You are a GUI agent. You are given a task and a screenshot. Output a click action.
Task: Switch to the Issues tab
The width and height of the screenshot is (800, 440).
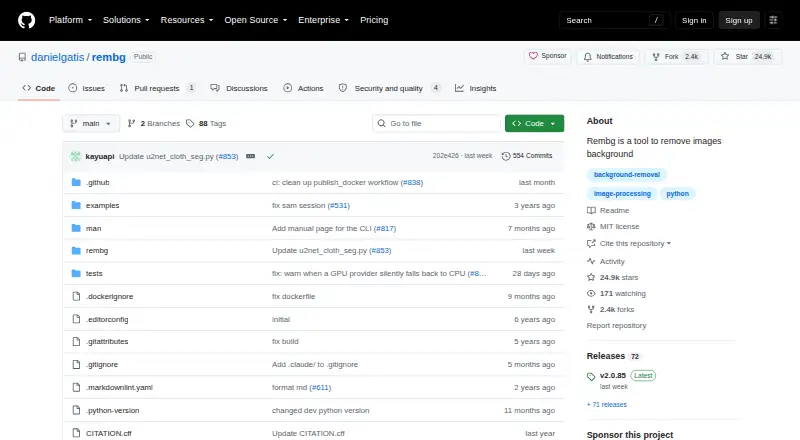(87, 88)
